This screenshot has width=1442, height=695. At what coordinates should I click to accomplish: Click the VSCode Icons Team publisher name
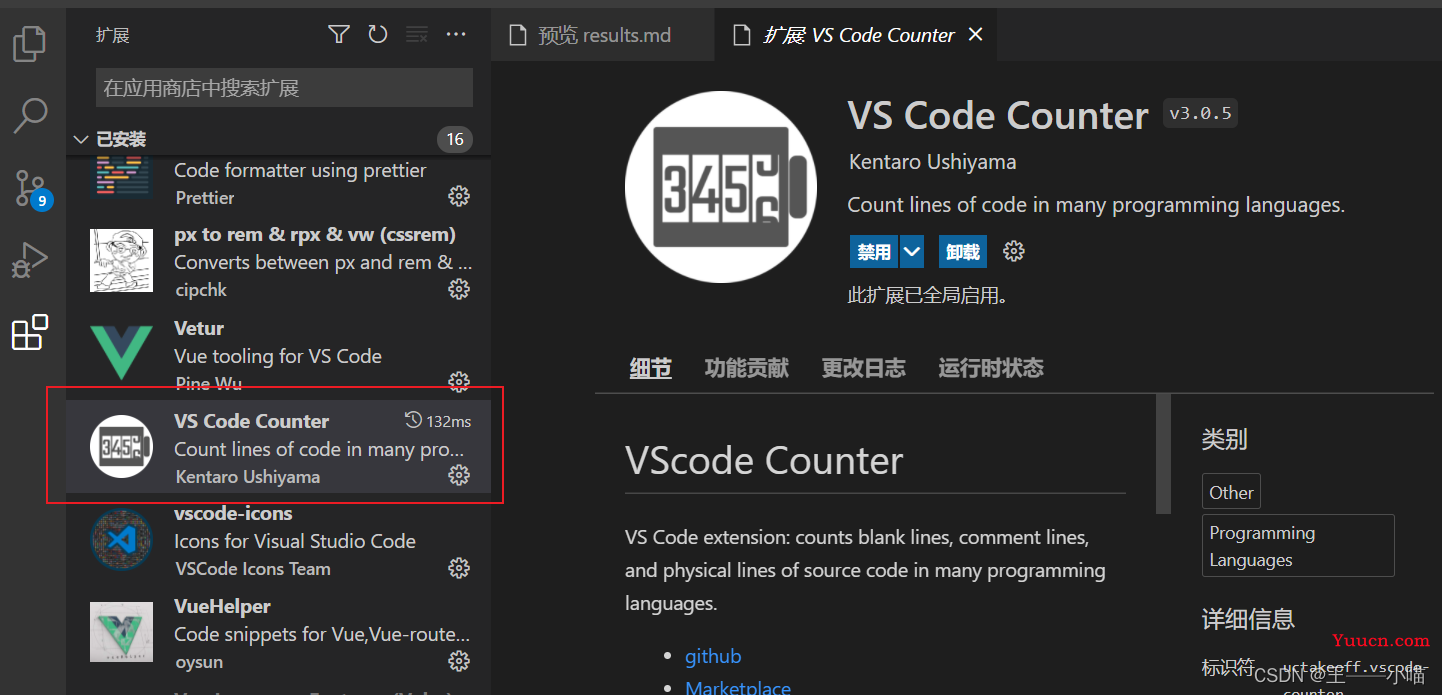253,568
